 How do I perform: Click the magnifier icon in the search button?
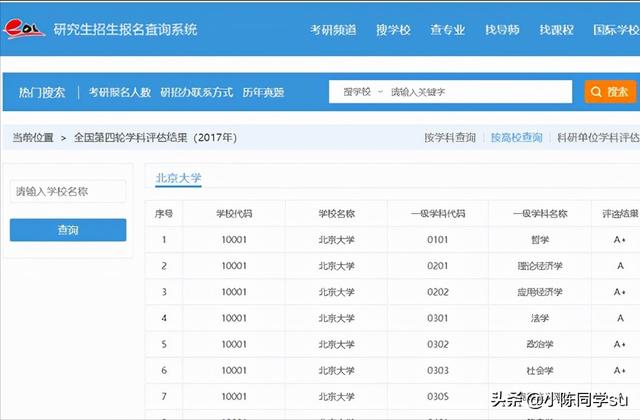596,91
